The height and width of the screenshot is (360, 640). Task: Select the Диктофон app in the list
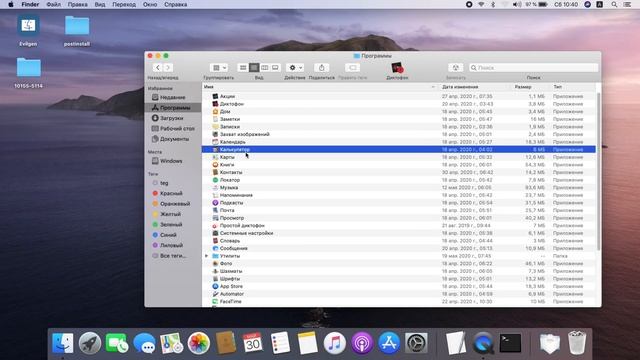point(399,104)
